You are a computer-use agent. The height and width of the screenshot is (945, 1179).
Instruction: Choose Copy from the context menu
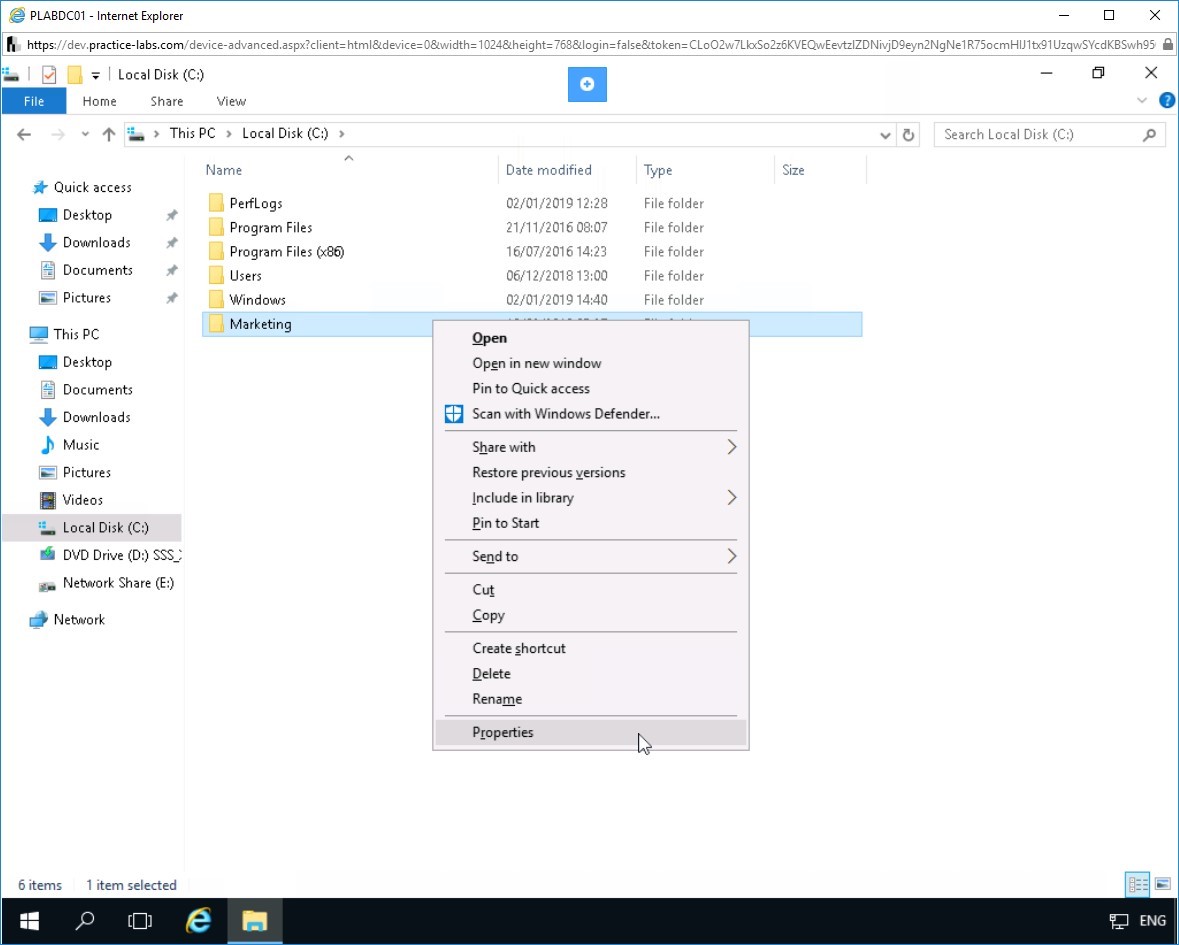click(x=590, y=616)
